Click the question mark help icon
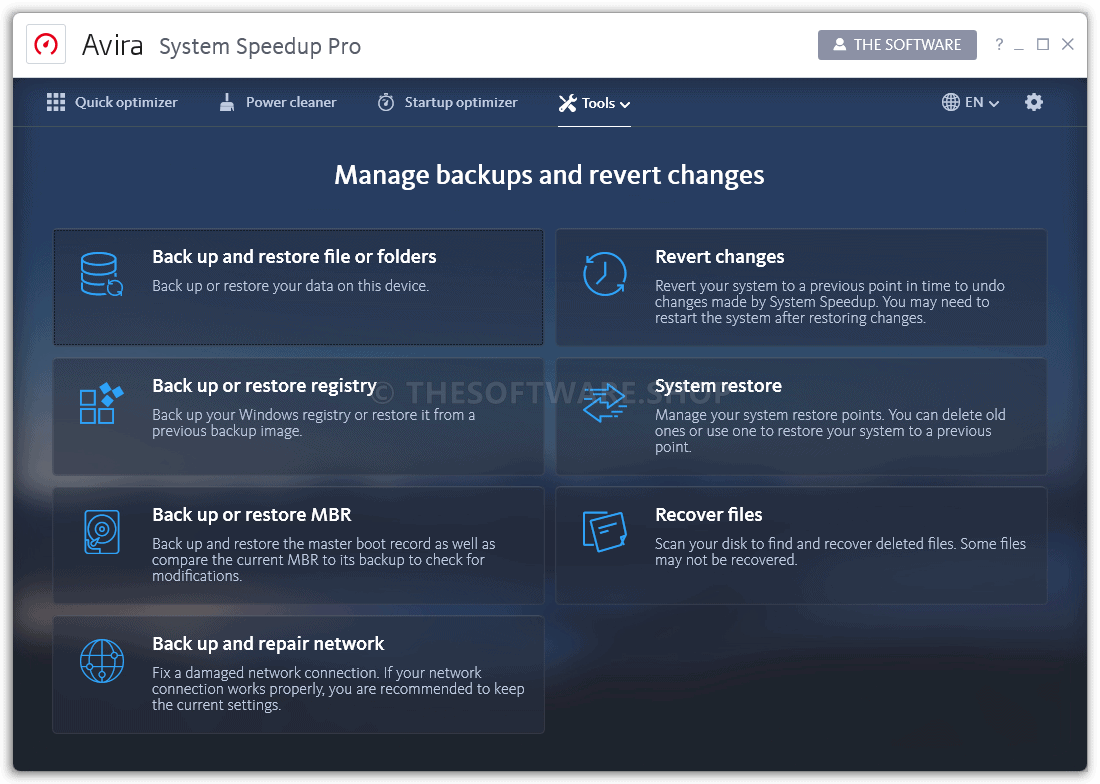The height and width of the screenshot is (784, 1100). pos(999,44)
